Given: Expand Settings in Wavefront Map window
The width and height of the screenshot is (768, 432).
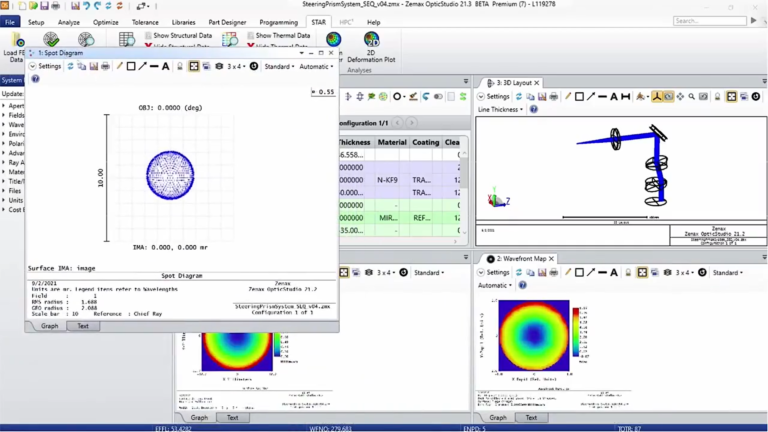Looking at the screenshot, I should 493,272.
